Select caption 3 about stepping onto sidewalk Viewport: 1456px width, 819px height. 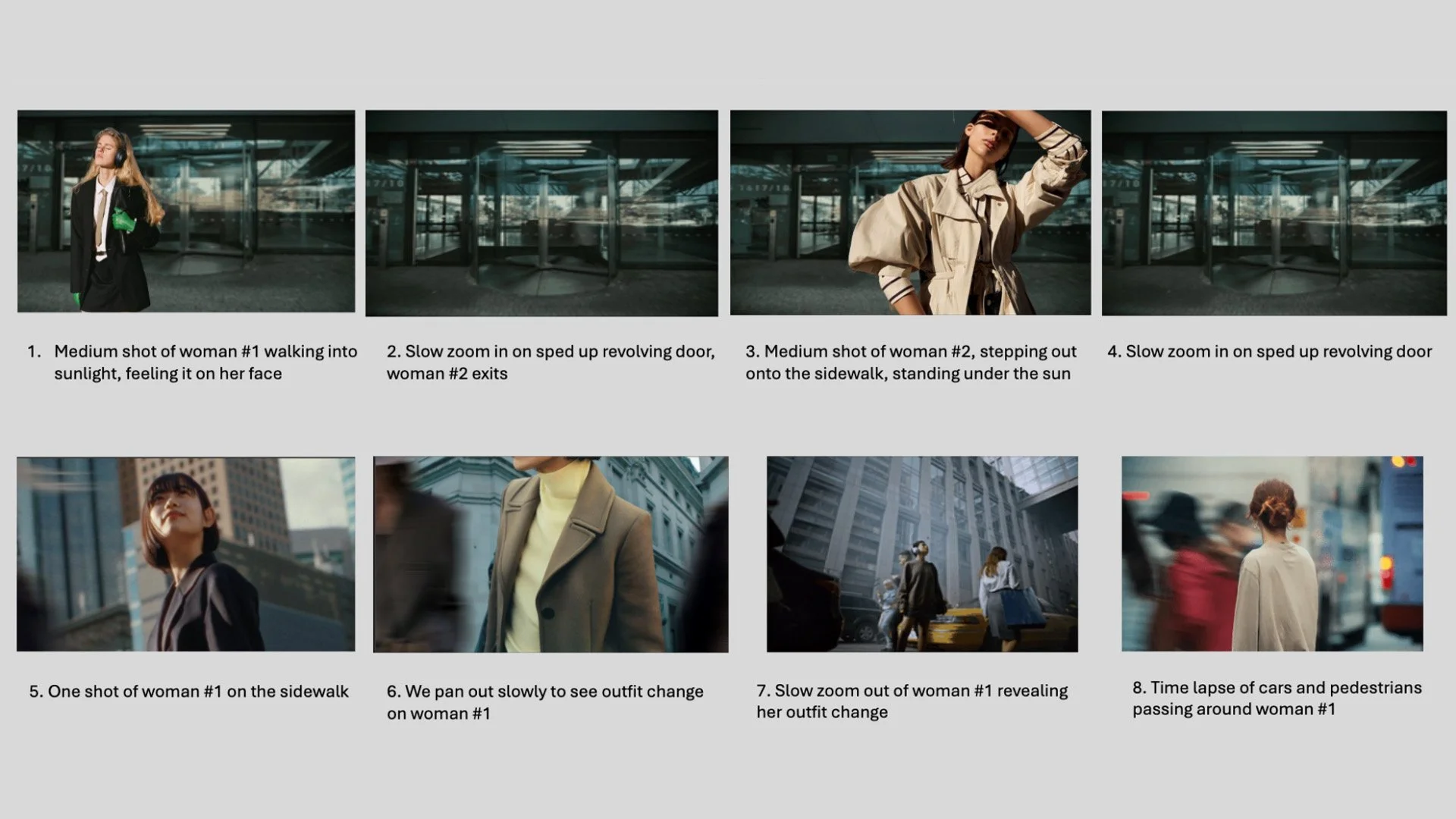(x=910, y=362)
